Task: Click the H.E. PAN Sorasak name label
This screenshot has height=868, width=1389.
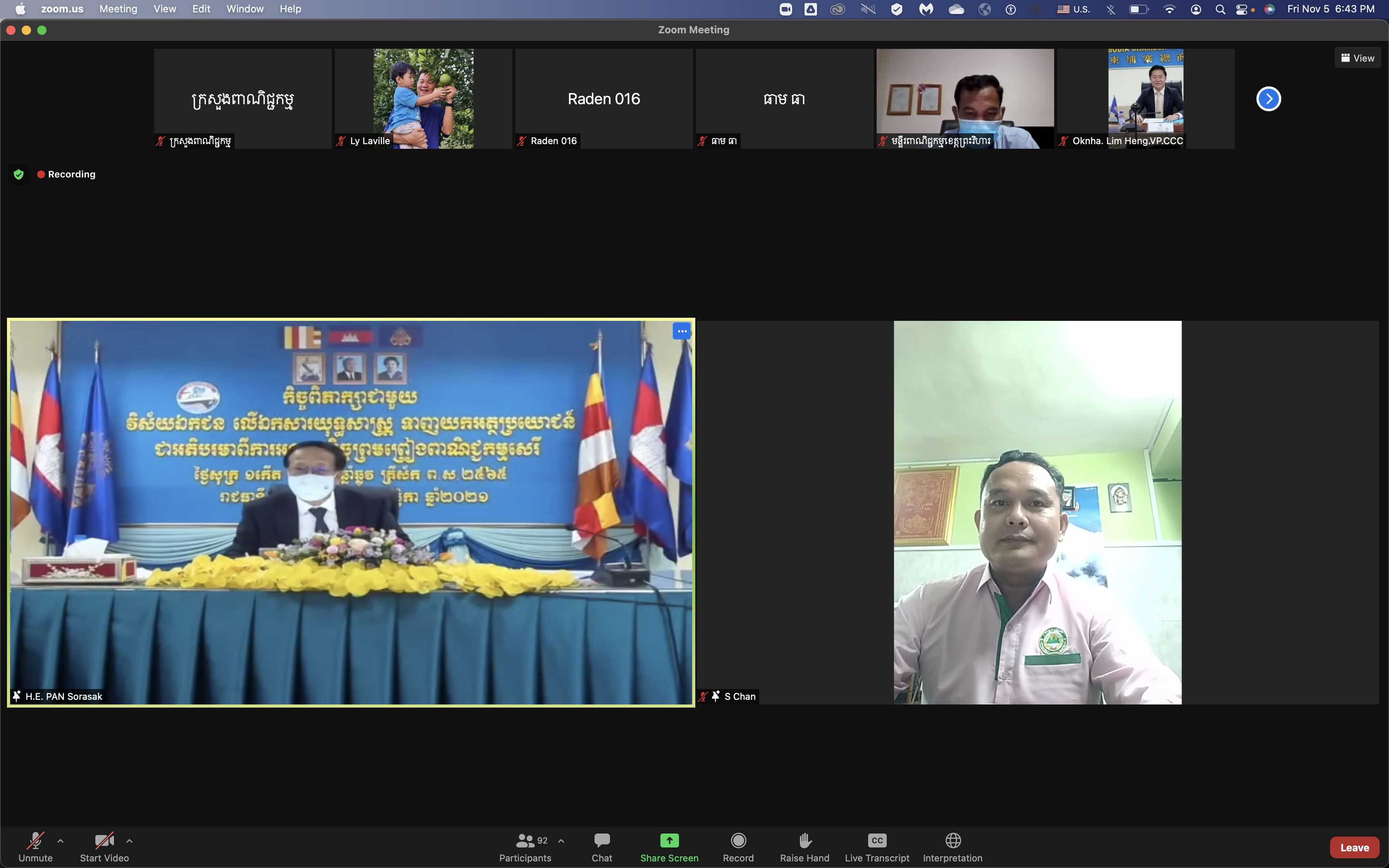Action: click(64, 696)
